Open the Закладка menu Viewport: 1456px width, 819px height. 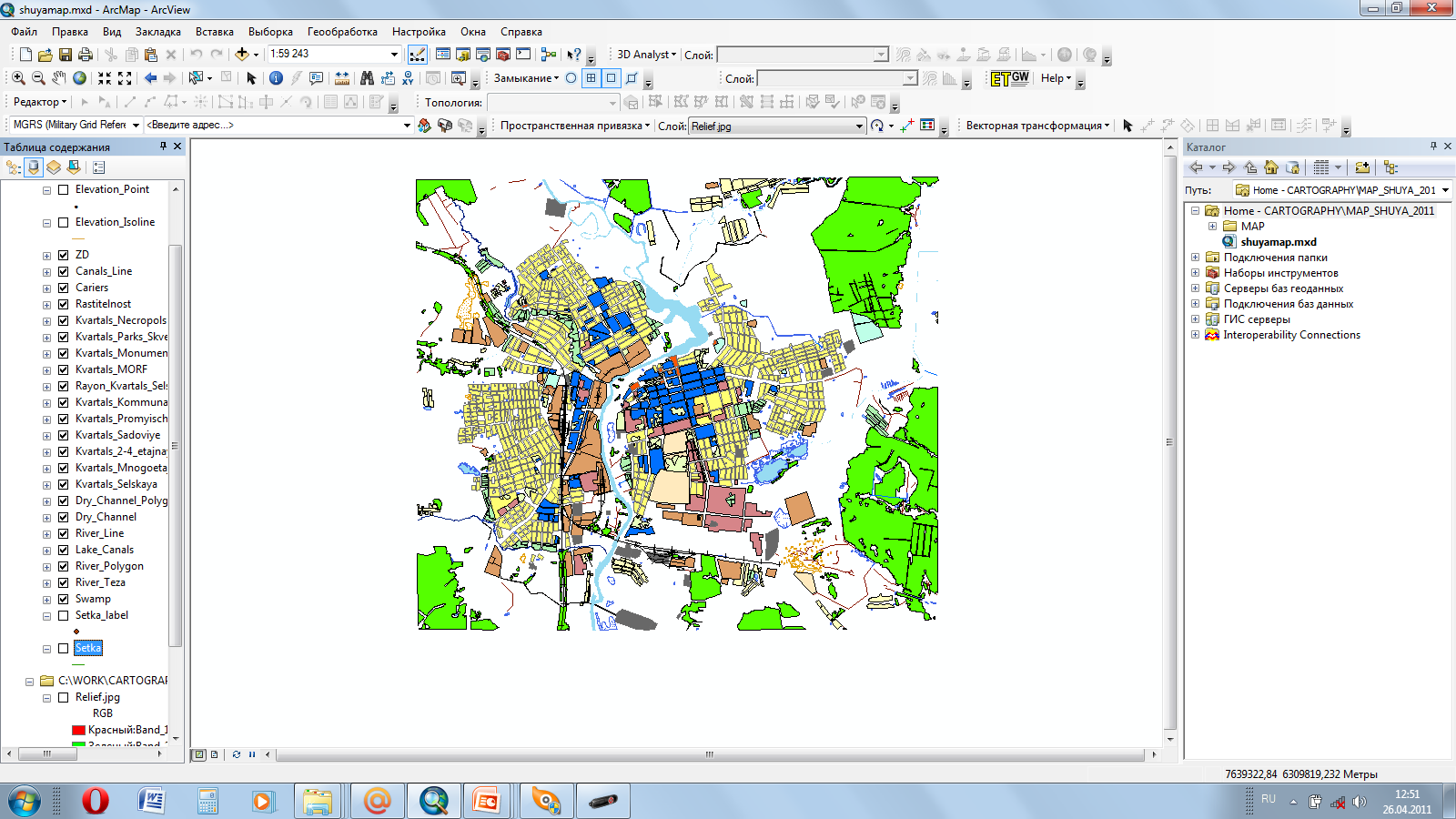click(157, 32)
